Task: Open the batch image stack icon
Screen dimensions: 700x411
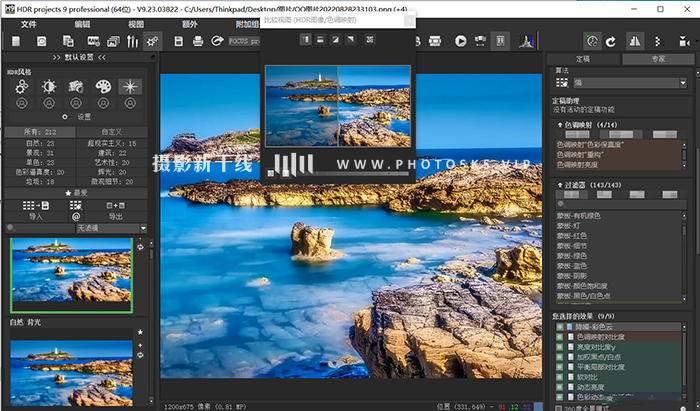Action: [x=113, y=42]
